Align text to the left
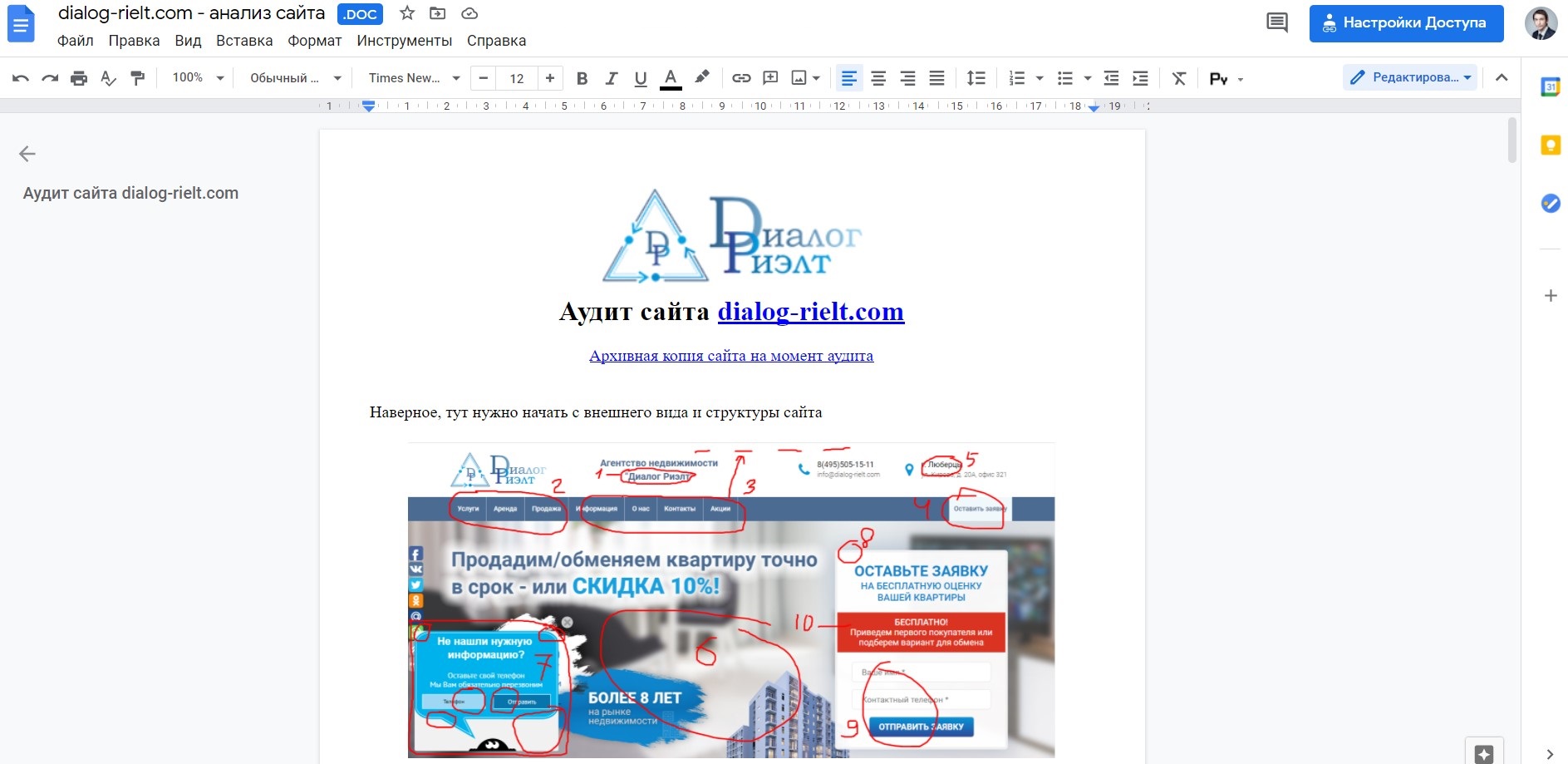The image size is (1568, 764). coord(848,78)
